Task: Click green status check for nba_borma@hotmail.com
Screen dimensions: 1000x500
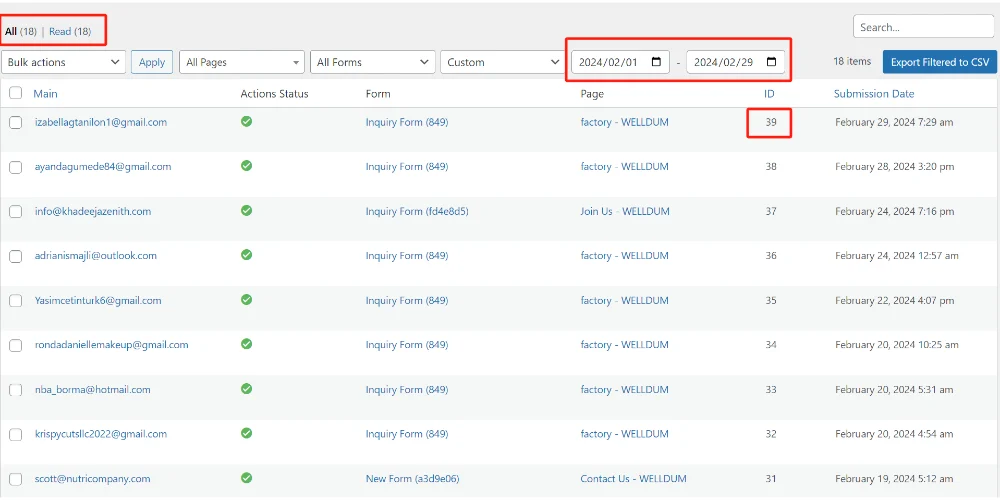Action: click(x=246, y=388)
